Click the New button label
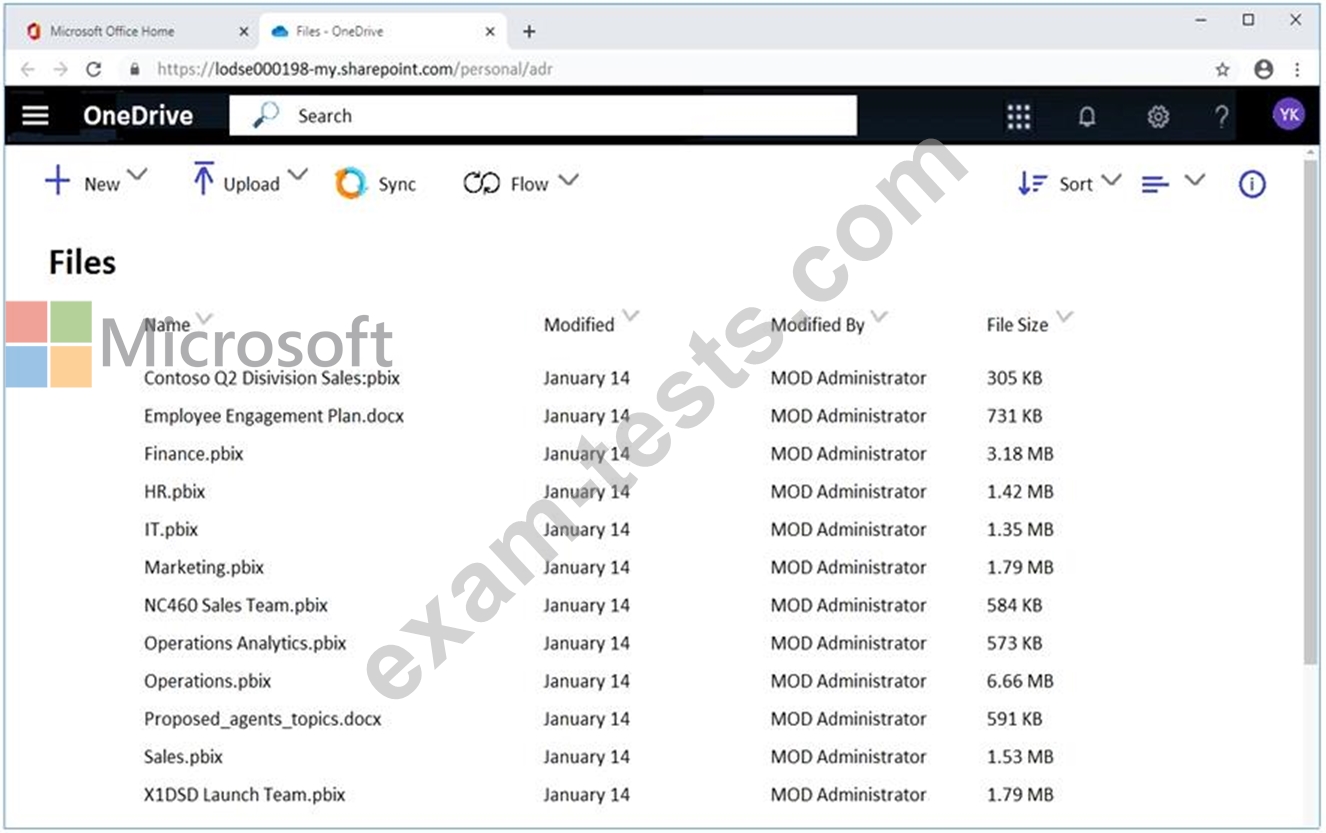Image resolution: width=1326 pixels, height=833 pixels. pos(102,184)
